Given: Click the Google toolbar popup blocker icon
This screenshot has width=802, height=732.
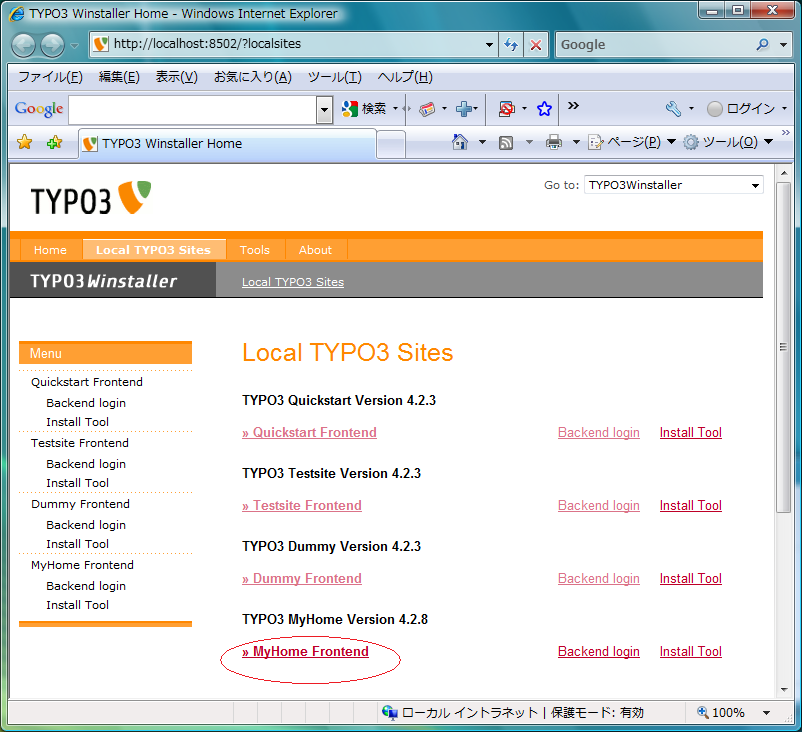Looking at the screenshot, I should (506, 108).
